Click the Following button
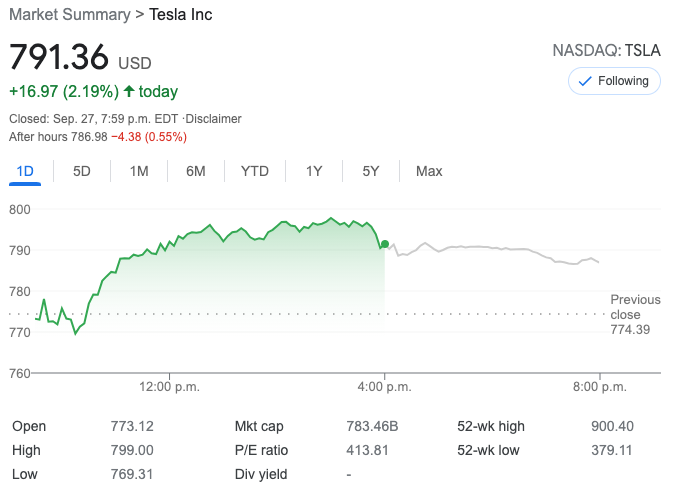The width and height of the screenshot is (688, 486). tap(614, 81)
